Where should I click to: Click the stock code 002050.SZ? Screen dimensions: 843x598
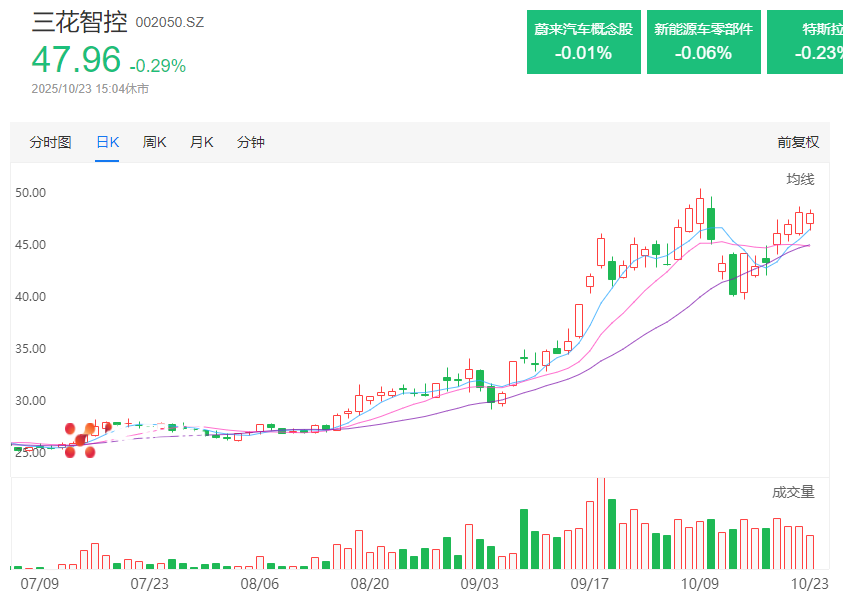pos(169,22)
